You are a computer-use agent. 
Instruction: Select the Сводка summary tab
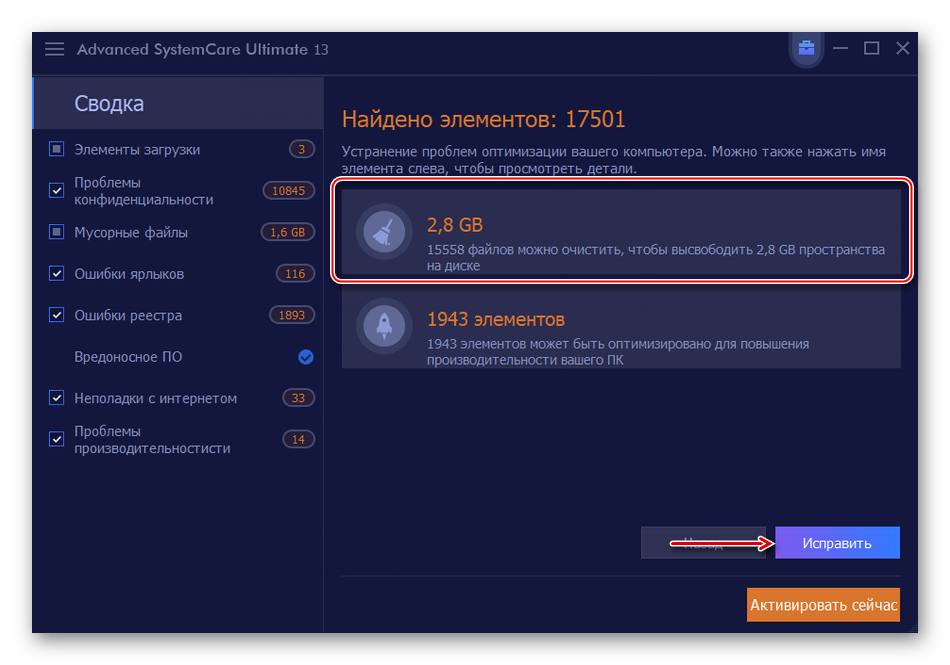pyautogui.click(x=109, y=104)
